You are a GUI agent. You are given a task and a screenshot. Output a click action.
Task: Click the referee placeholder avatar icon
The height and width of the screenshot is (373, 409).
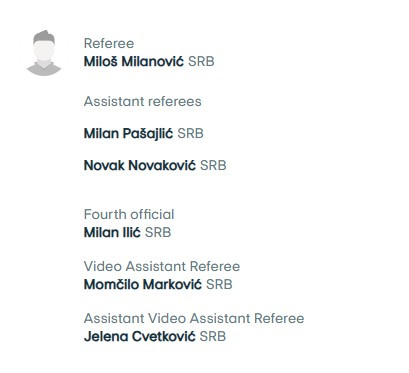pyautogui.click(x=44, y=53)
